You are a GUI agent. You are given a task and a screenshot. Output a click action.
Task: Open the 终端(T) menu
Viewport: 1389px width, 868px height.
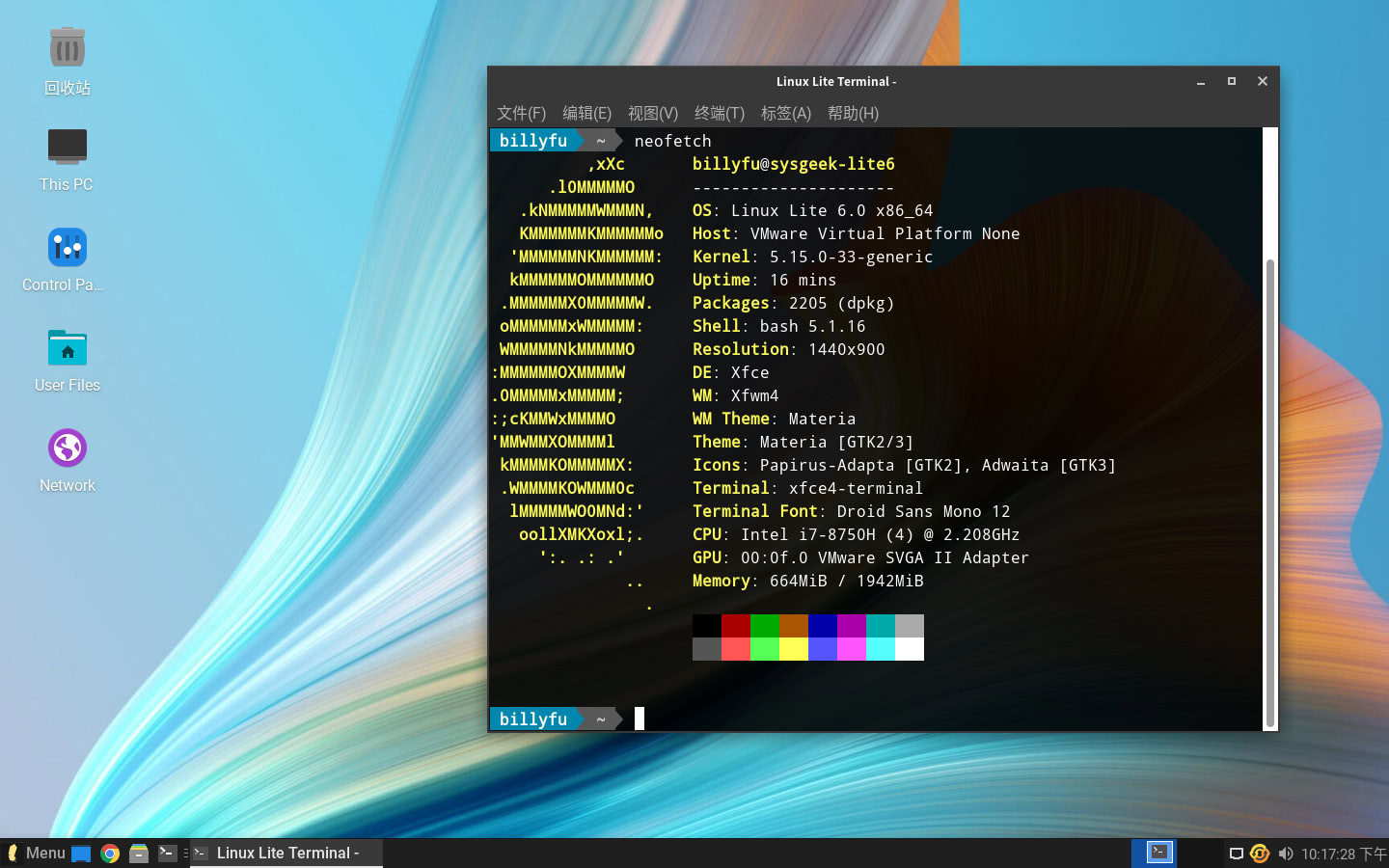720,113
